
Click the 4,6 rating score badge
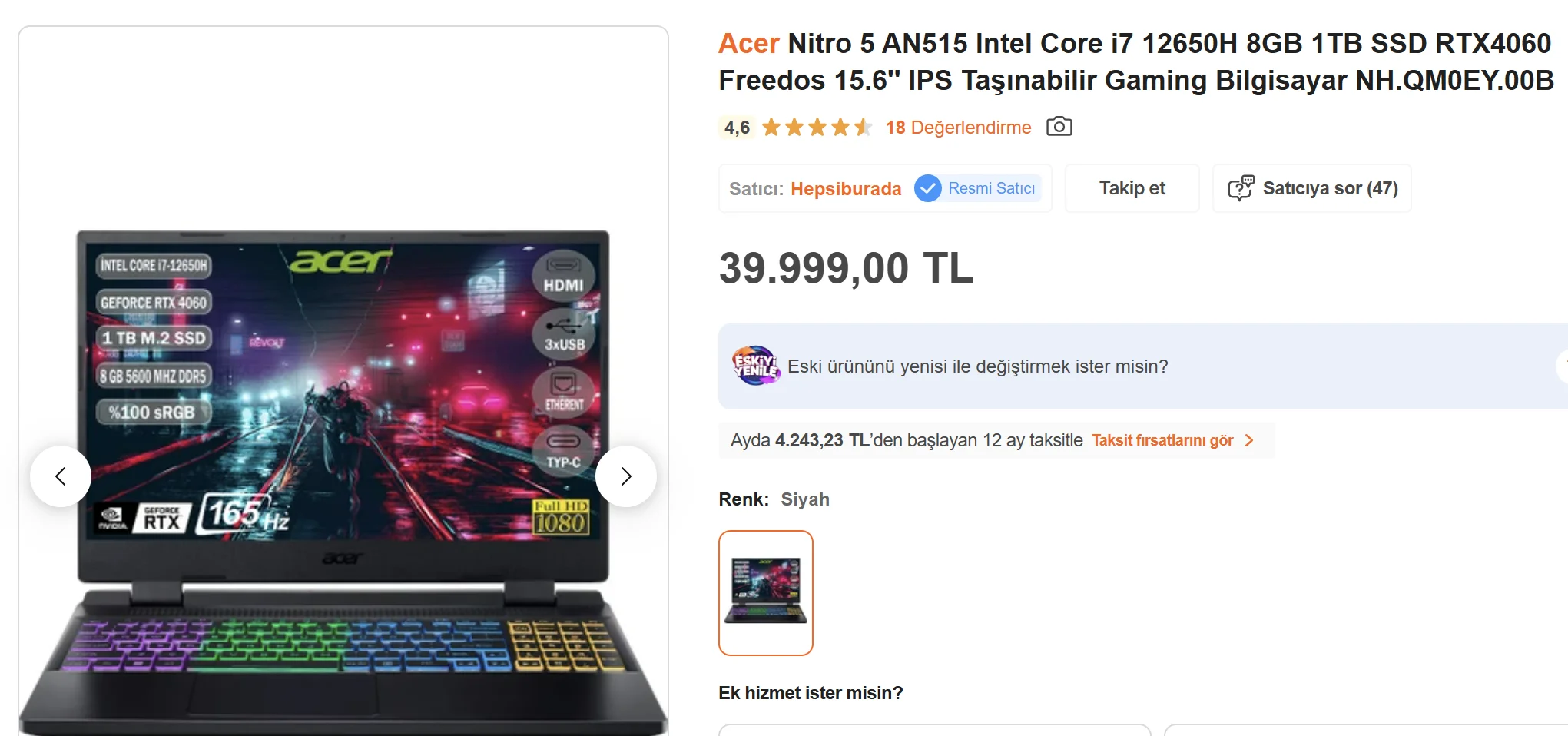738,128
